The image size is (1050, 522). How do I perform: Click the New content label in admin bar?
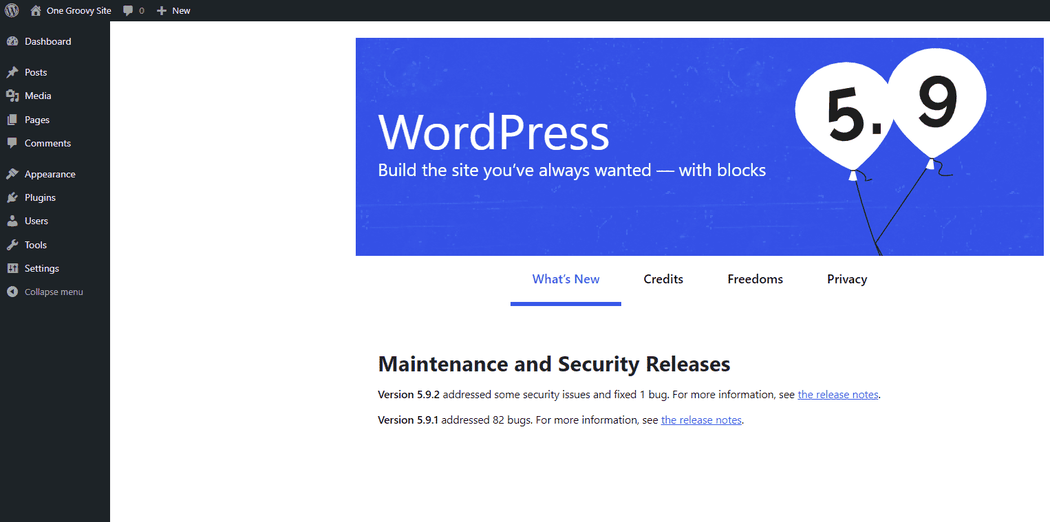[x=181, y=11]
